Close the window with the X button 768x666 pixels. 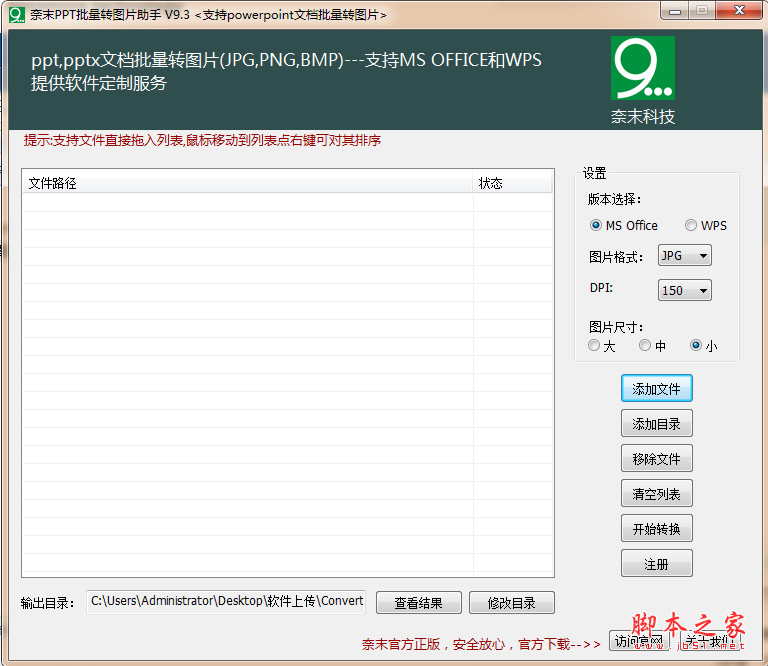tap(739, 11)
